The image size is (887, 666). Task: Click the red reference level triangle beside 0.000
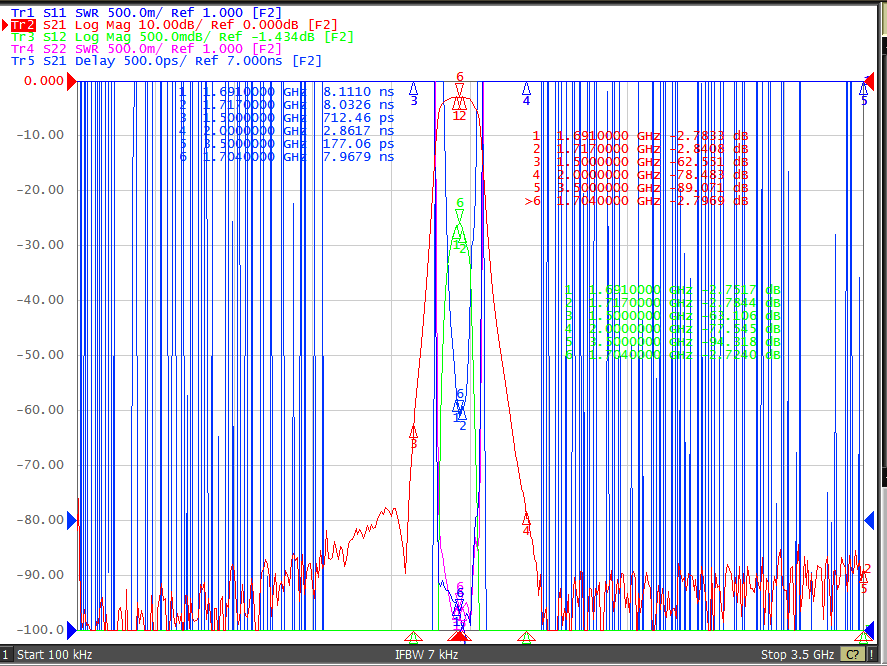point(72,81)
